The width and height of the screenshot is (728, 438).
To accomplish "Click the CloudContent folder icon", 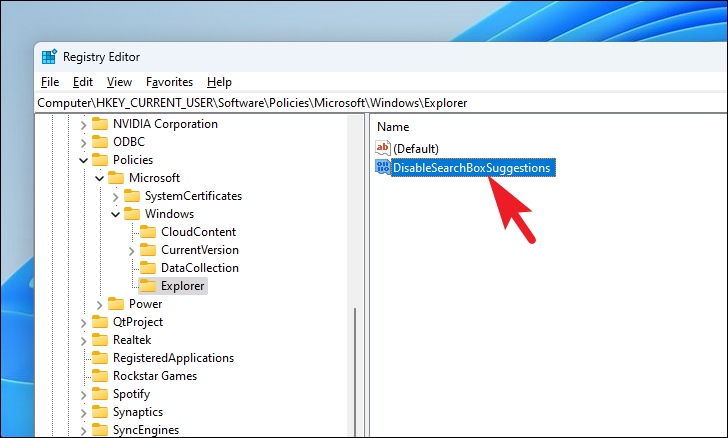I will 148,232.
